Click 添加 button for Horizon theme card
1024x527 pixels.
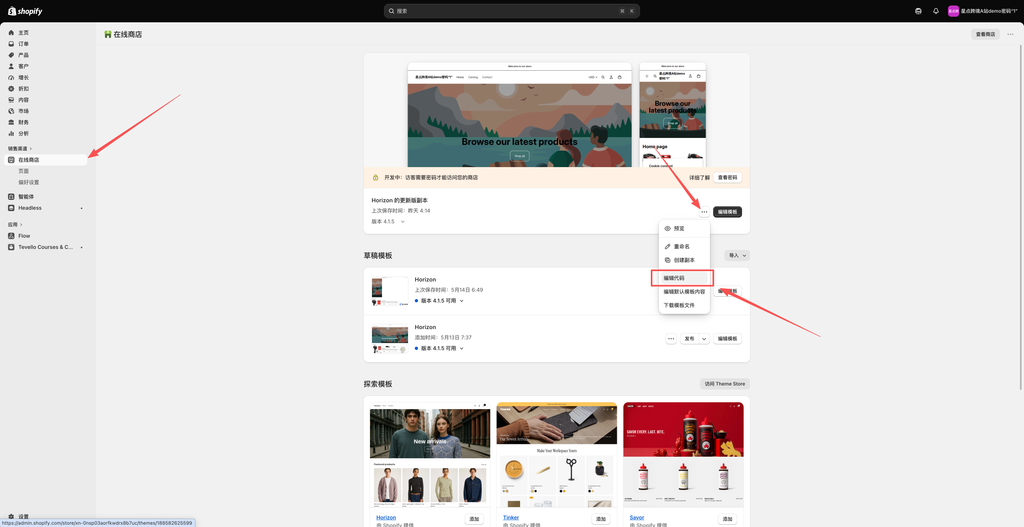(x=474, y=519)
